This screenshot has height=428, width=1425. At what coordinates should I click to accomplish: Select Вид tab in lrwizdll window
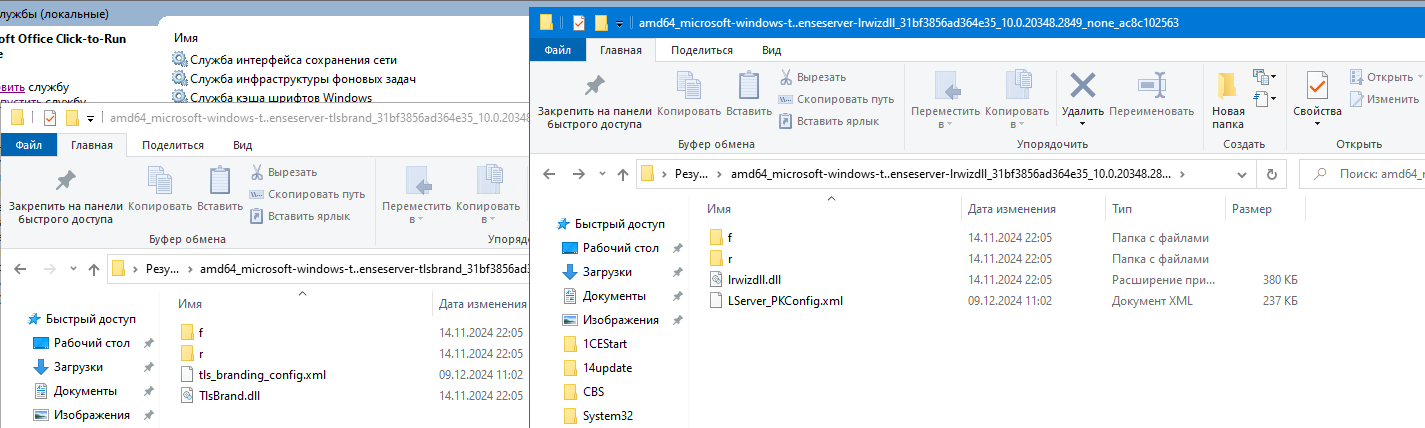771,49
